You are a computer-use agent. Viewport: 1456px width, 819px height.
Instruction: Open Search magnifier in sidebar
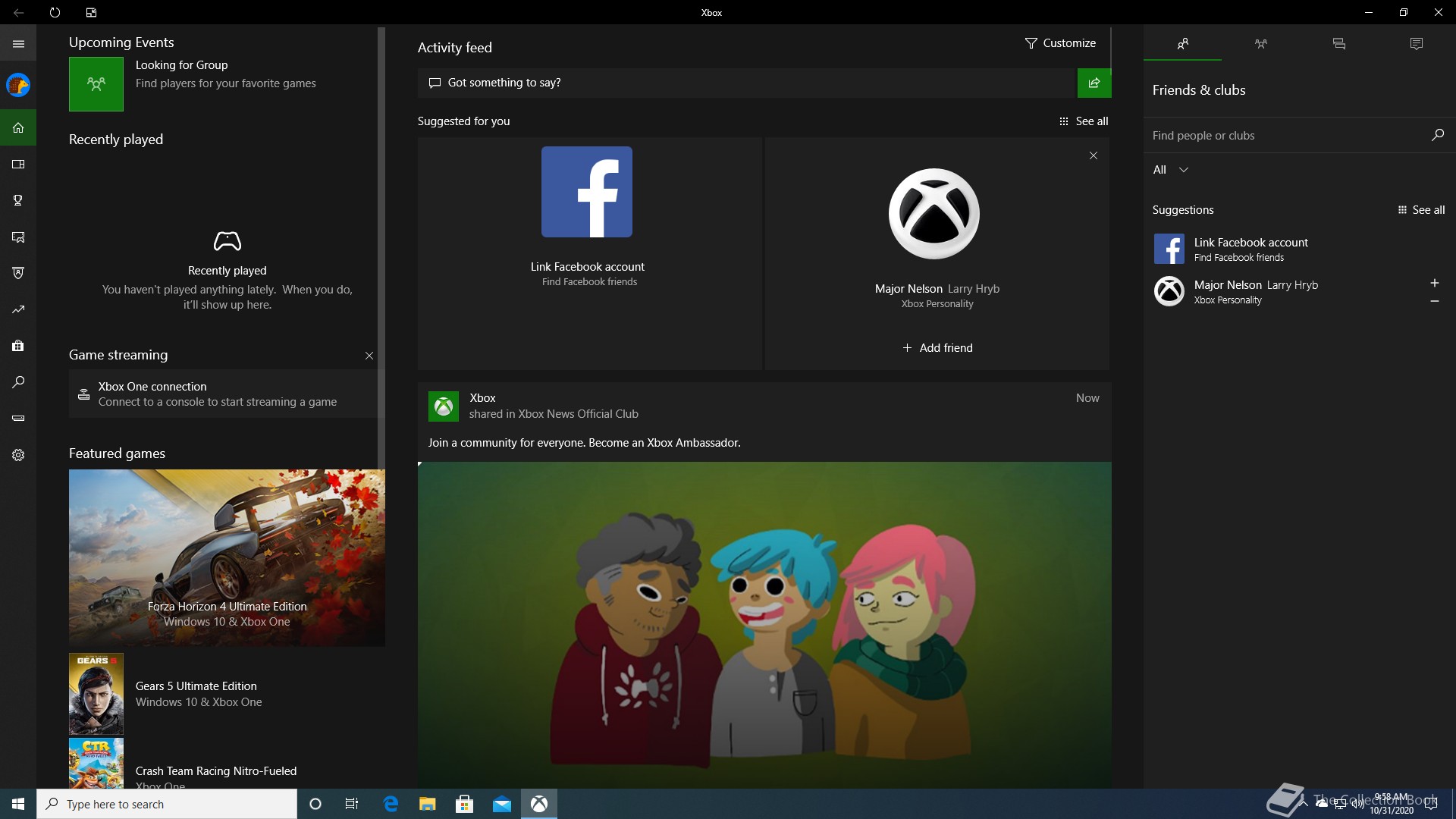coord(18,382)
